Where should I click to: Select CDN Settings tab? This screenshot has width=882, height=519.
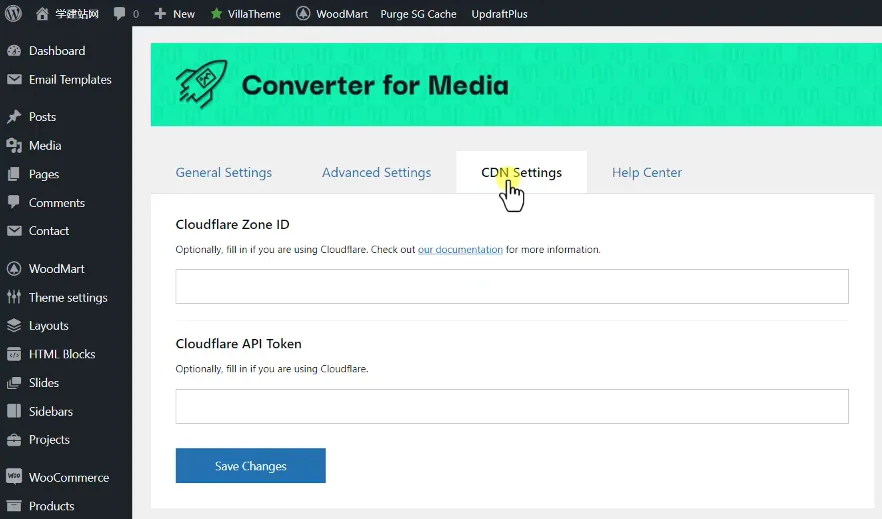pos(521,173)
